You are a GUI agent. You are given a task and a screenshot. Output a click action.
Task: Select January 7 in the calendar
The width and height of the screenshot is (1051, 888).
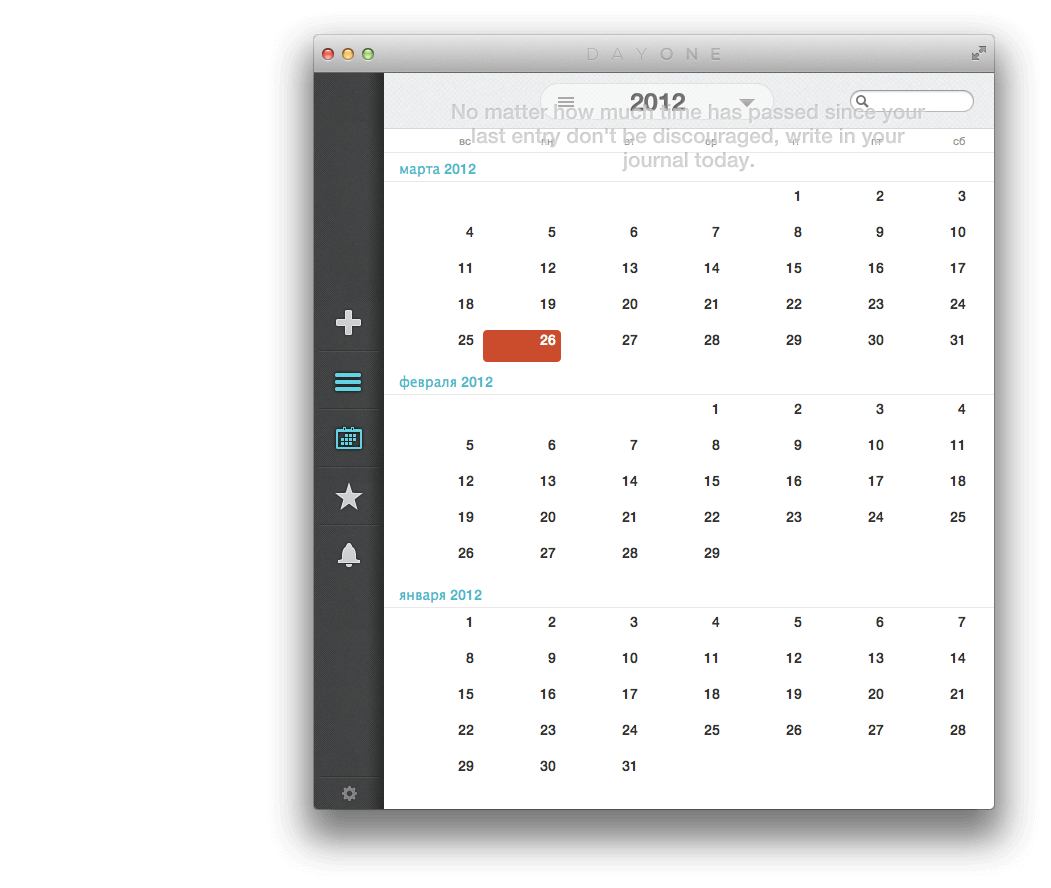[x=961, y=623]
